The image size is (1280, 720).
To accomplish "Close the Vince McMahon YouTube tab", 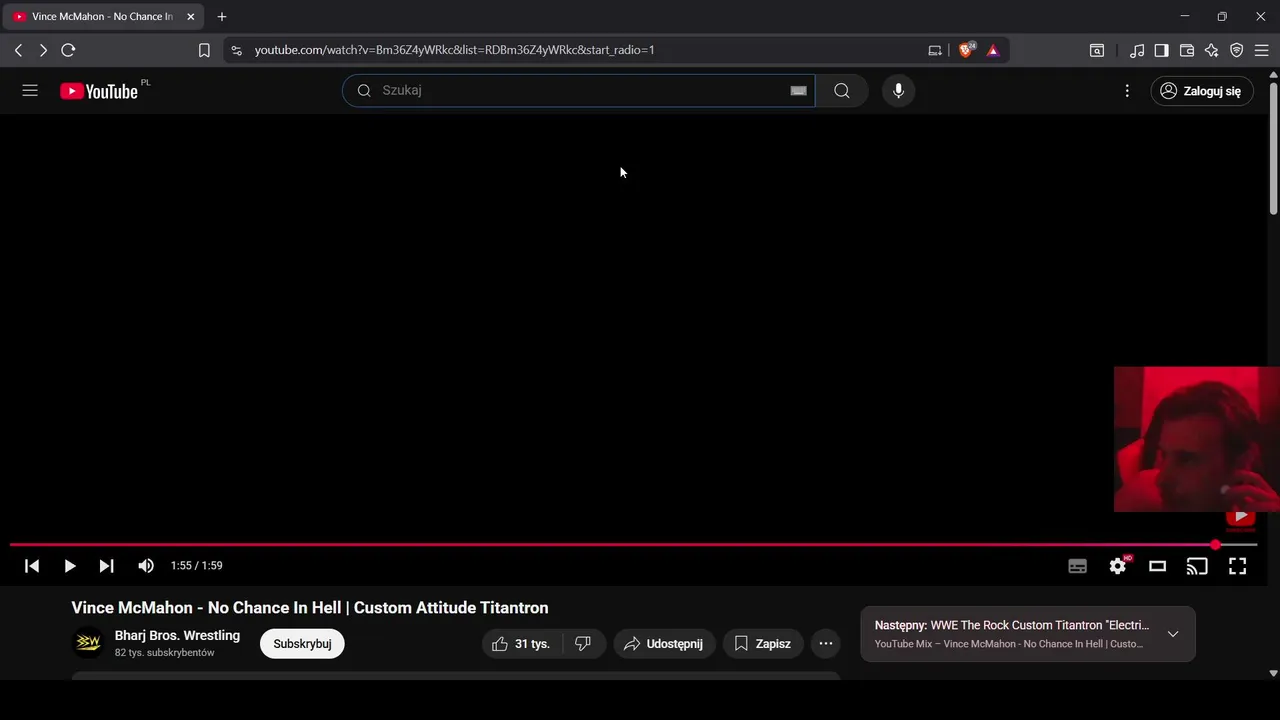I will pos(190,17).
